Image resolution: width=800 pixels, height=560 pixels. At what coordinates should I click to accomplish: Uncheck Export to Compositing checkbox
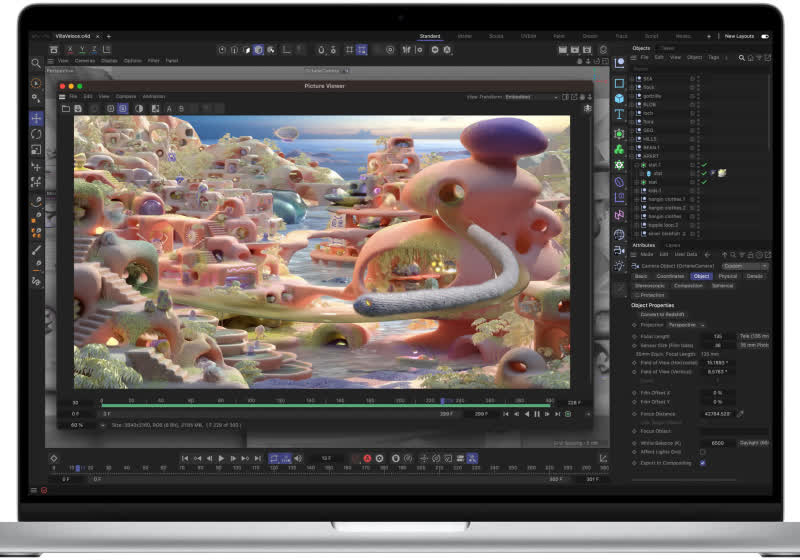pos(703,462)
